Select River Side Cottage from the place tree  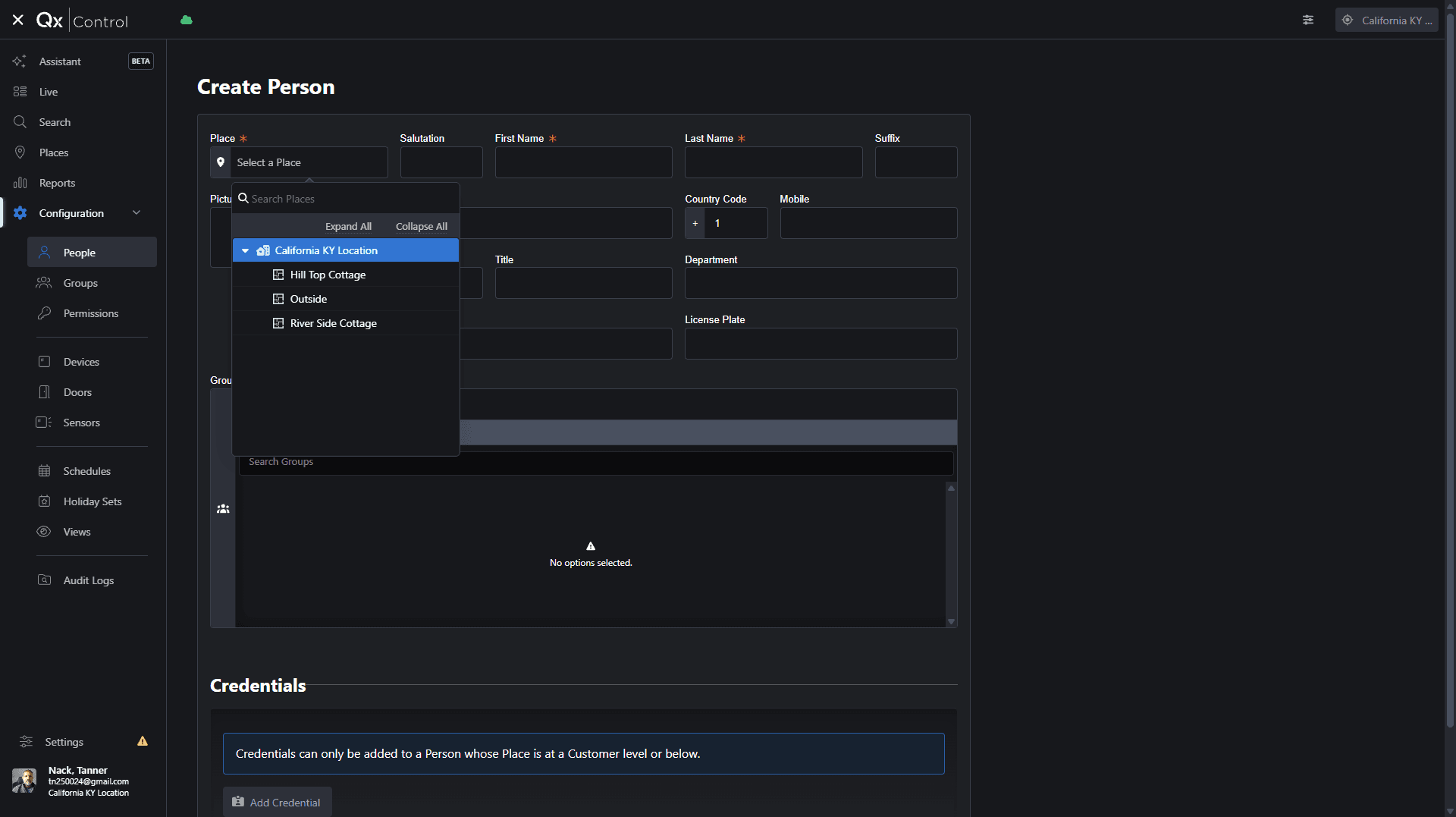346,323
